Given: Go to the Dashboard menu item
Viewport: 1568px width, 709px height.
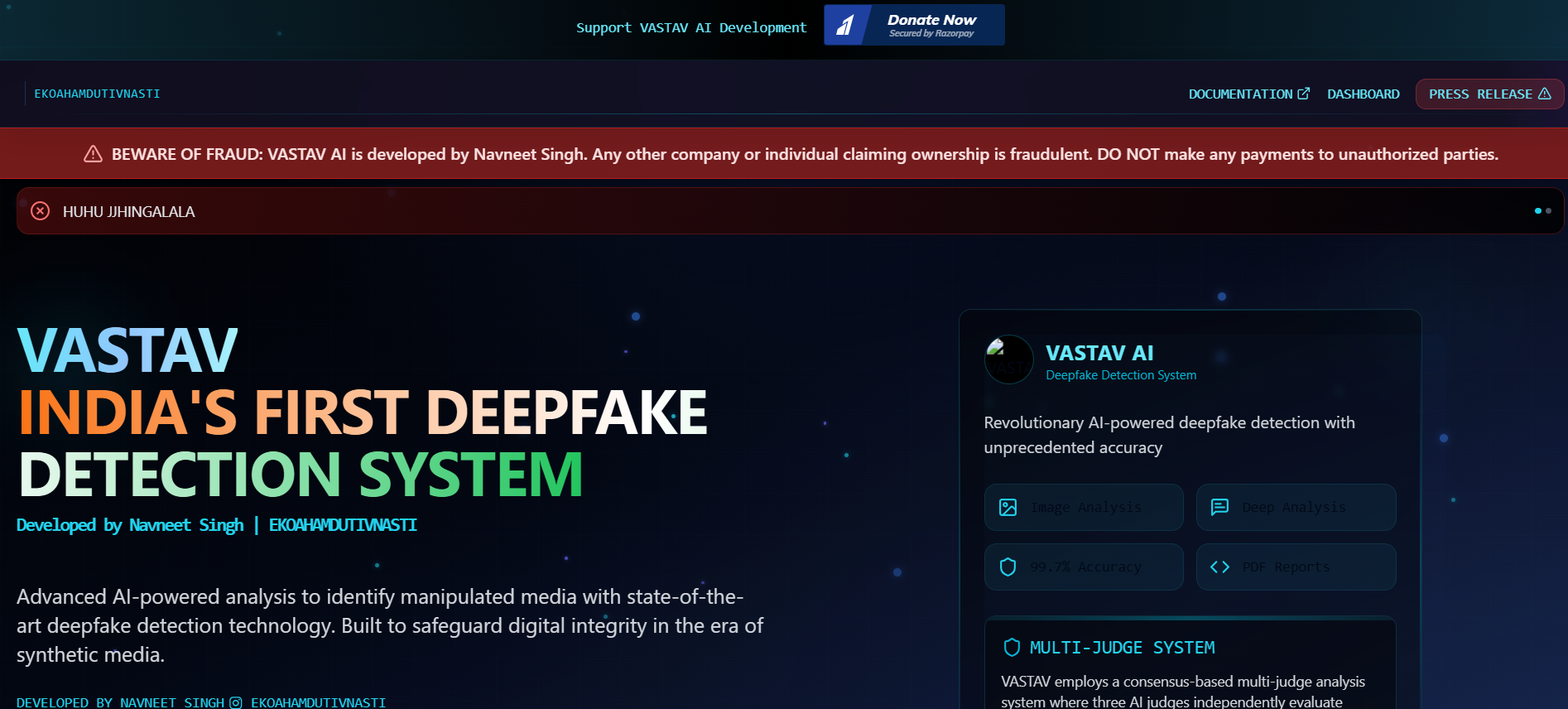Looking at the screenshot, I should (x=1363, y=94).
